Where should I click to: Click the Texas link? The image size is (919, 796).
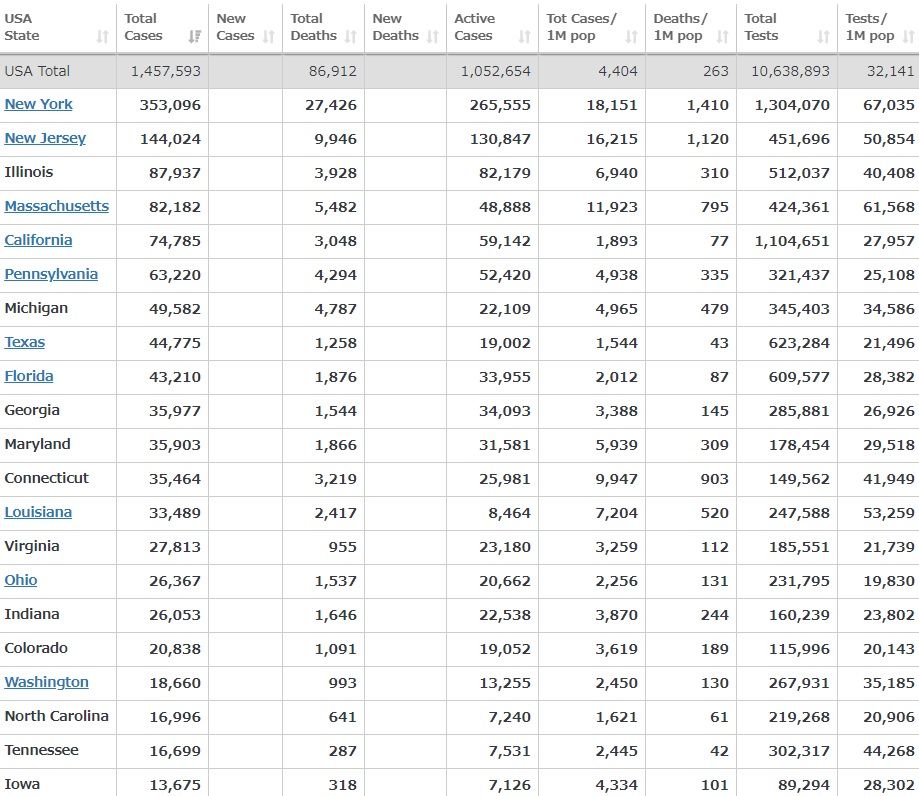[x=25, y=342]
